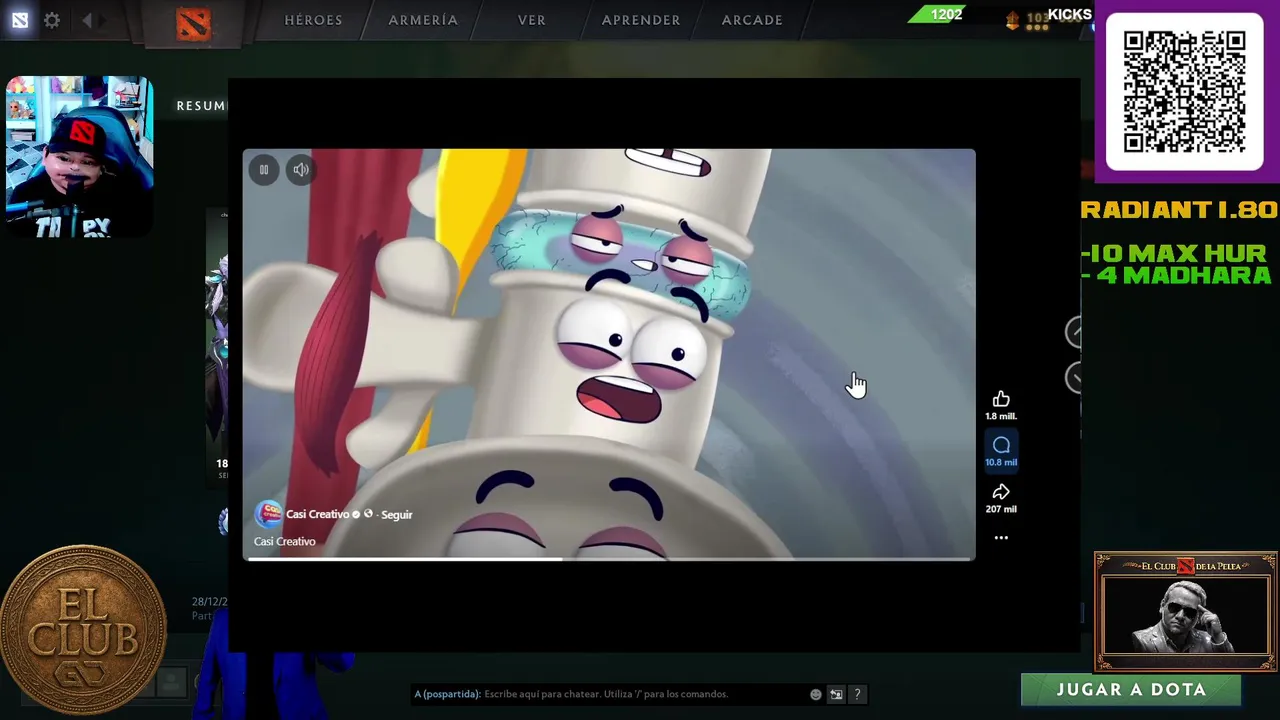Open the settings gear
The image size is (1280, 720).
click(x=52, y=20)
